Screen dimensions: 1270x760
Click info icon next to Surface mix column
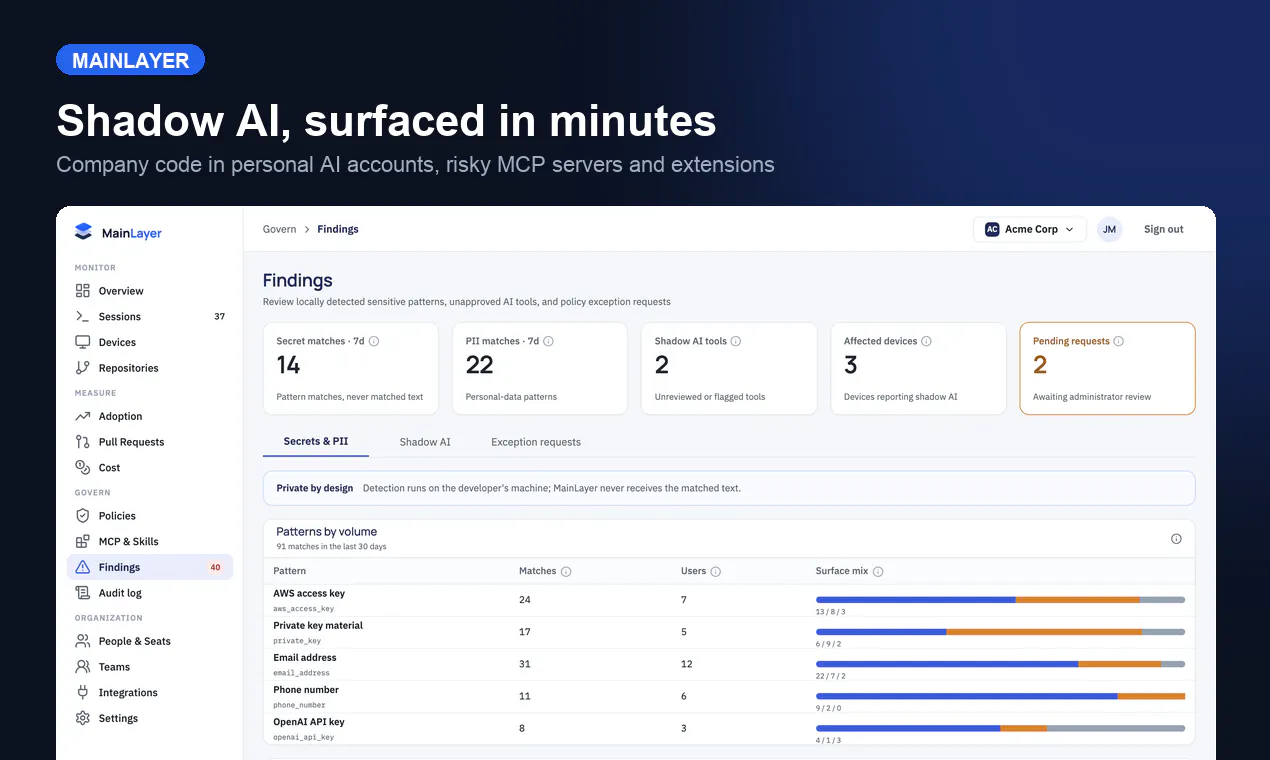pyautogui.click(x=878, y=572)
